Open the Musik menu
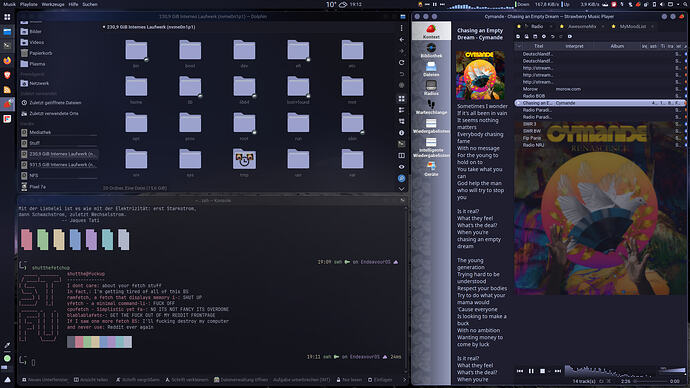Image resolution: width=690 pixels, height=388 pixels. click(9, 4)
